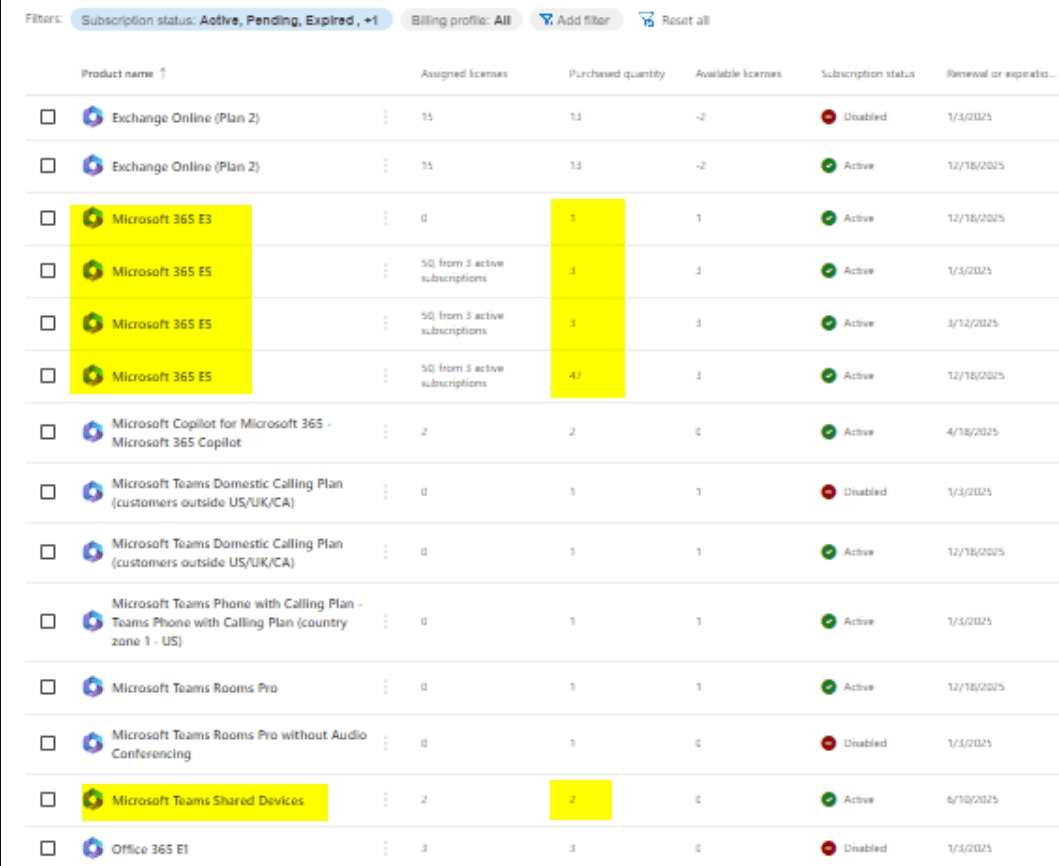This screenshot has width=1059, height=866.
Task: Open Teams Rooms Pro without Audio Conferencing link
Action: pos(239,744)
